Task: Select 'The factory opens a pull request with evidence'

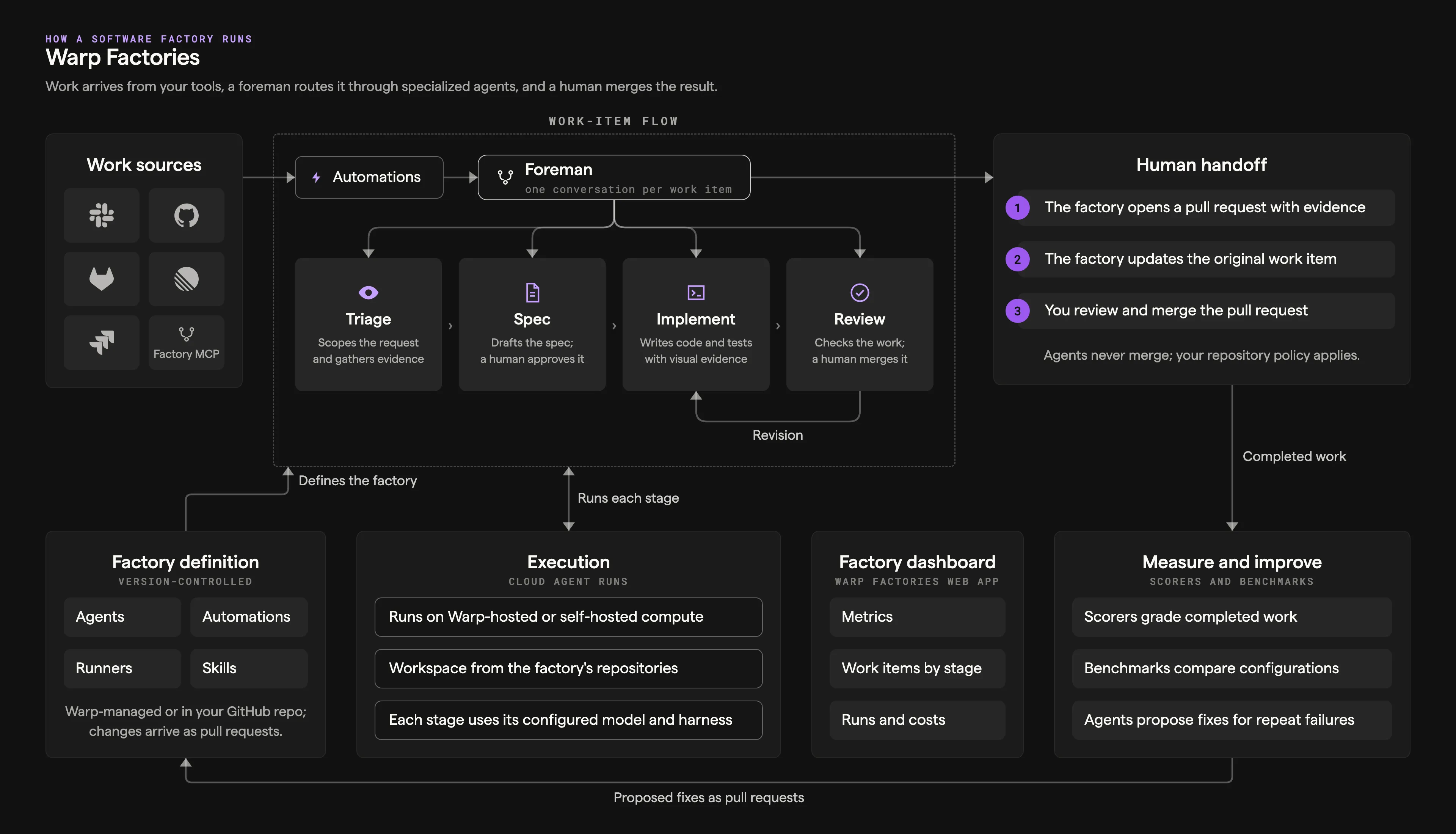Action: (x=1206, y=208)
